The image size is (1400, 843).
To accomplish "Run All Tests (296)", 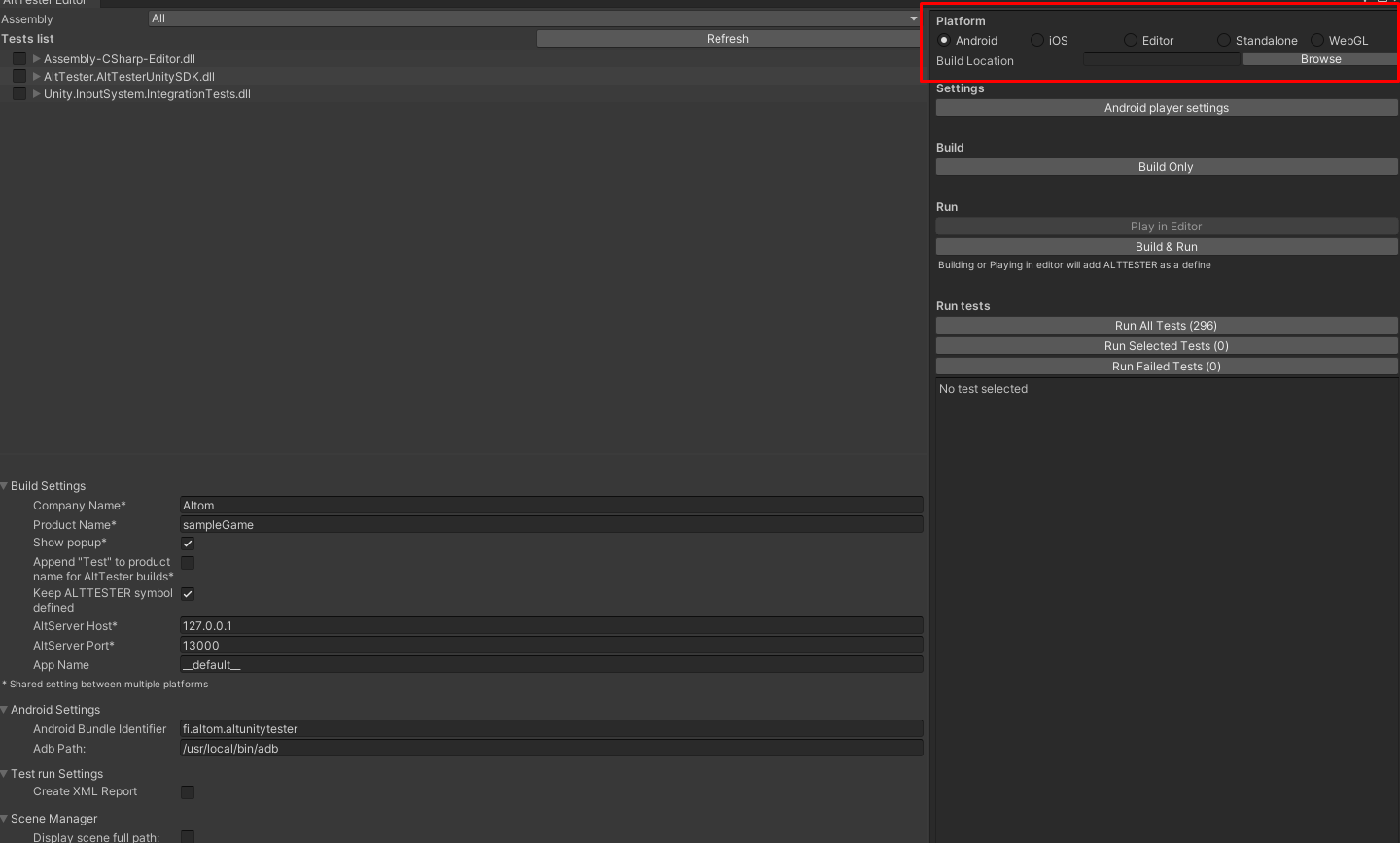I will (x=1166, y=325).
